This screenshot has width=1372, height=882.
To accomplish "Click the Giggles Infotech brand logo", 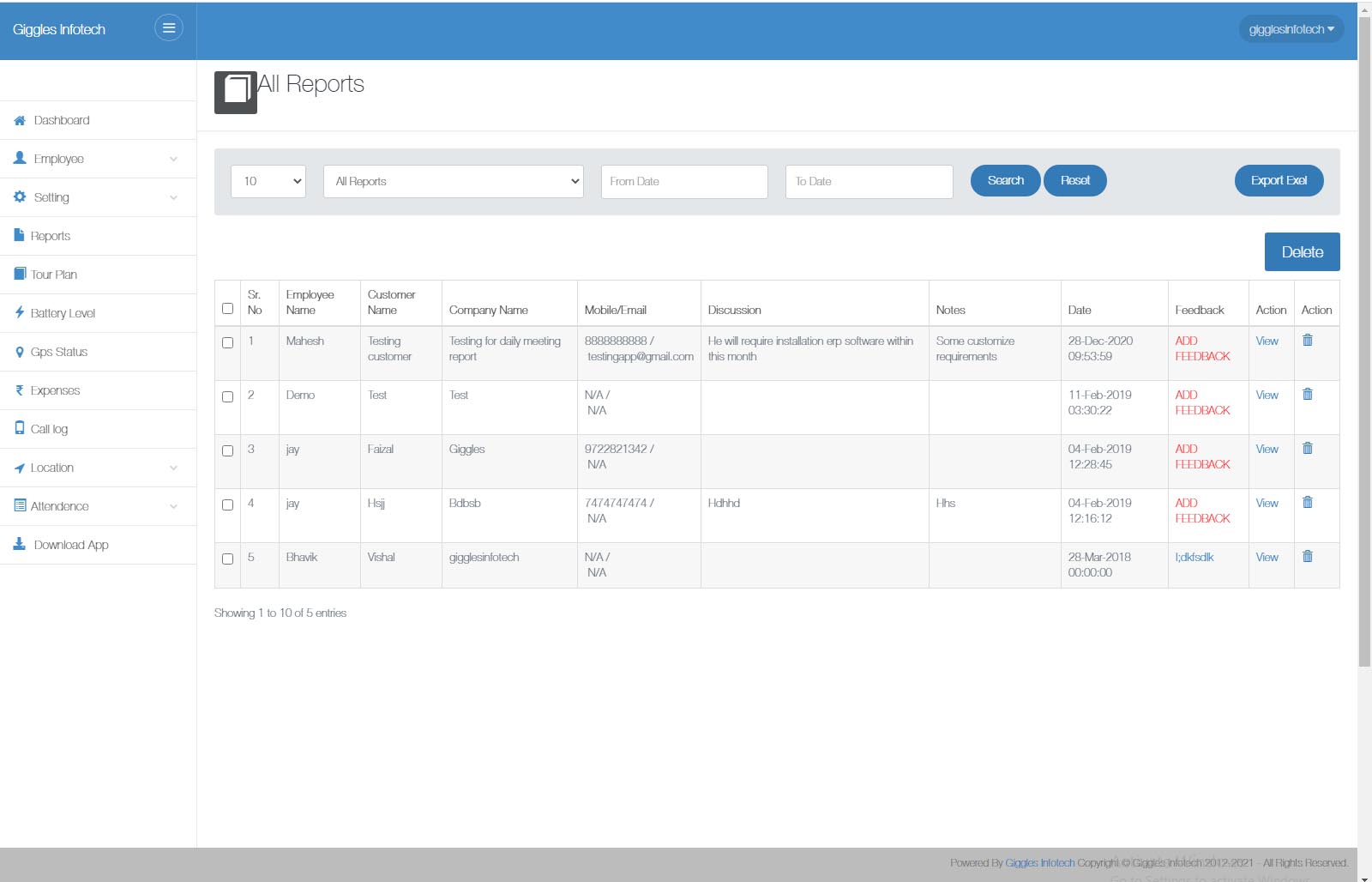I will coord(59,29).
